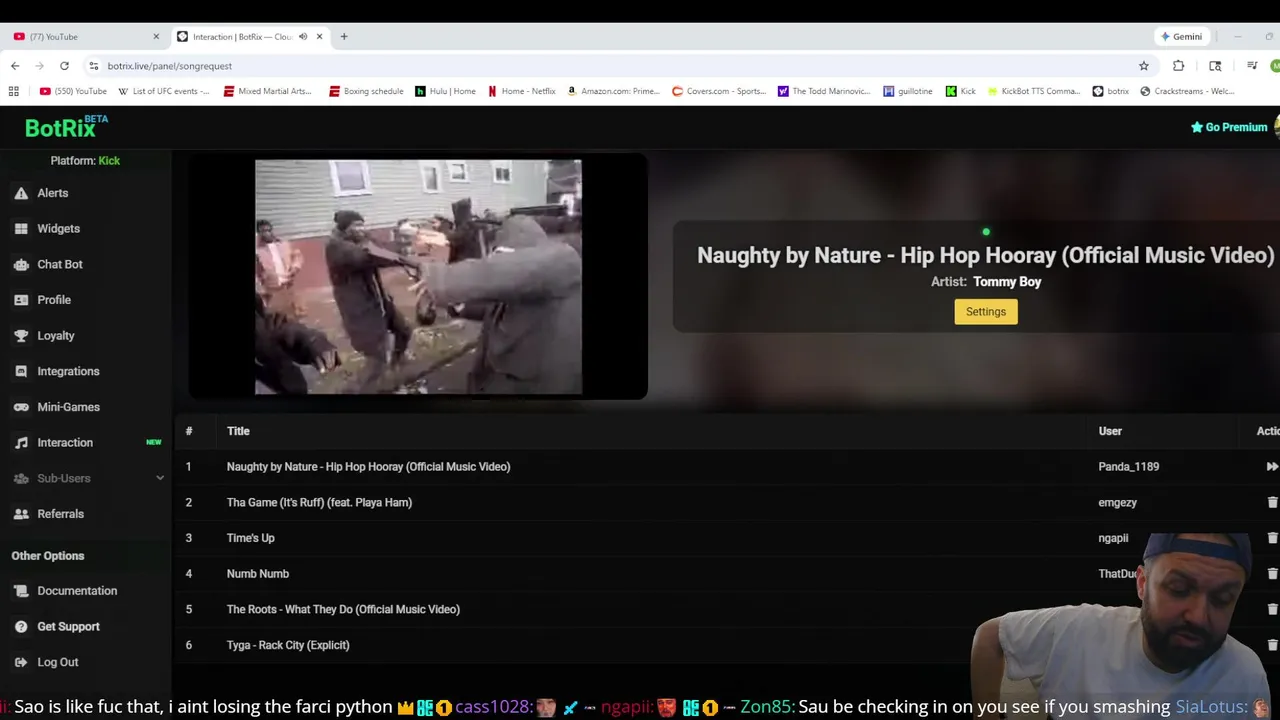
Task: Open List of UFC events bookmark
Action: pyautogui.click(x=164, y=91)
